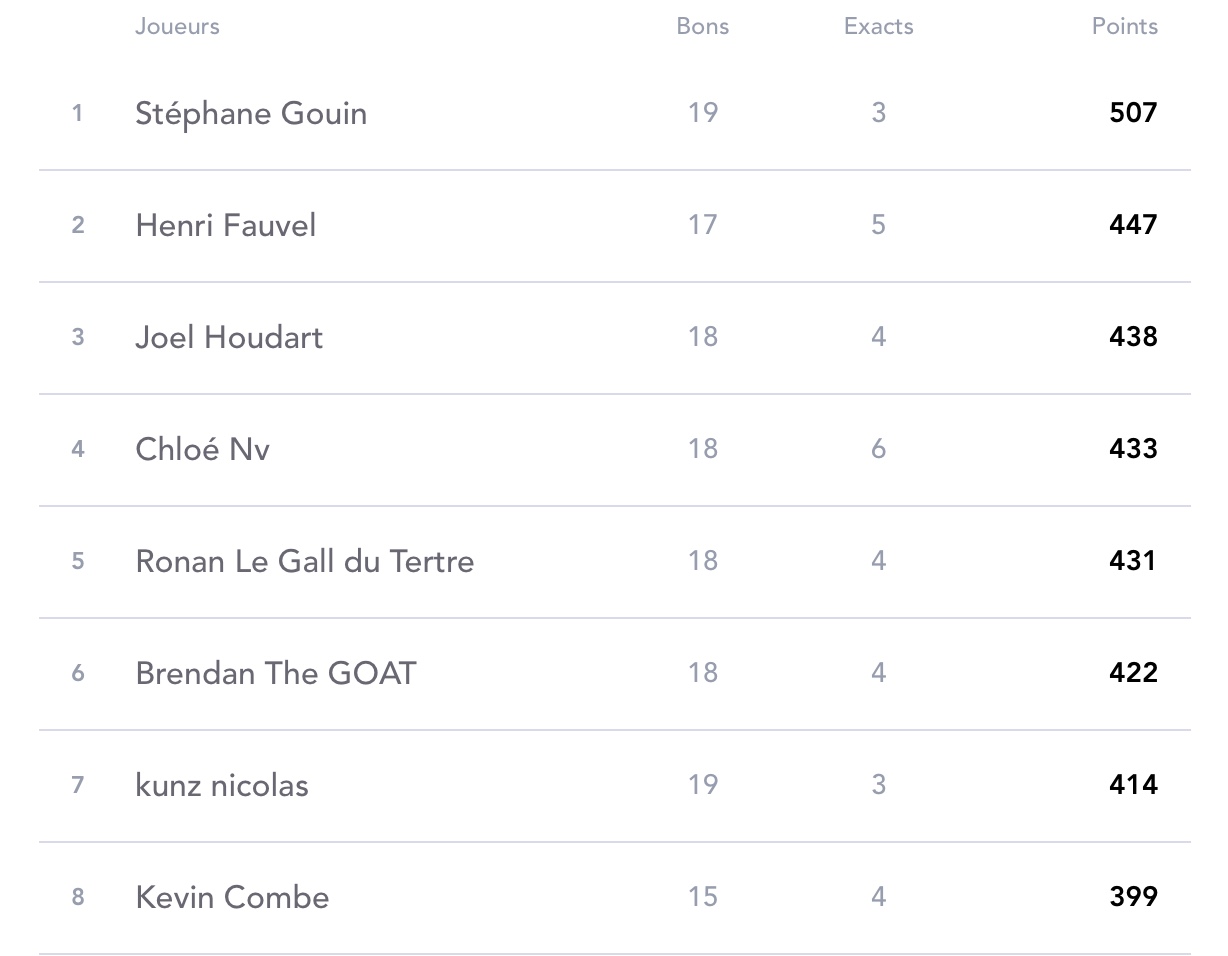Click the 399 points total
The width and height of the screenshot is (1228, 956).
coord(1134,896)
